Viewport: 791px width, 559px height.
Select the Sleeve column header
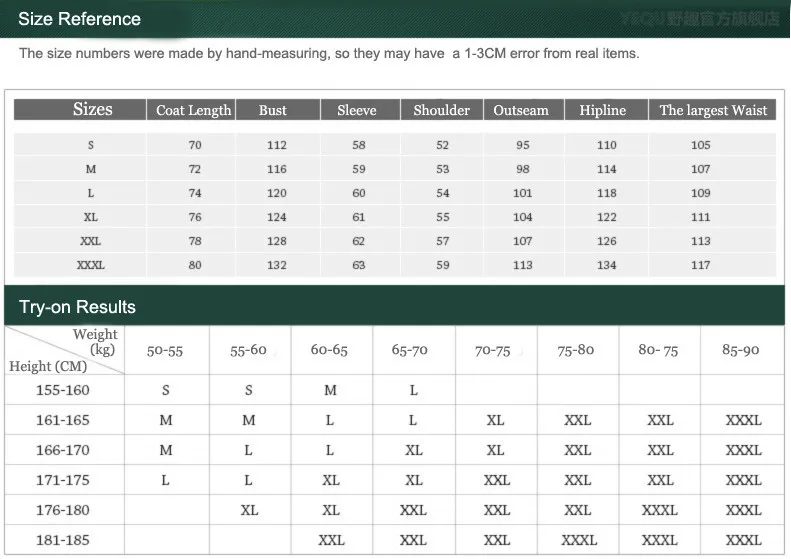357,110
